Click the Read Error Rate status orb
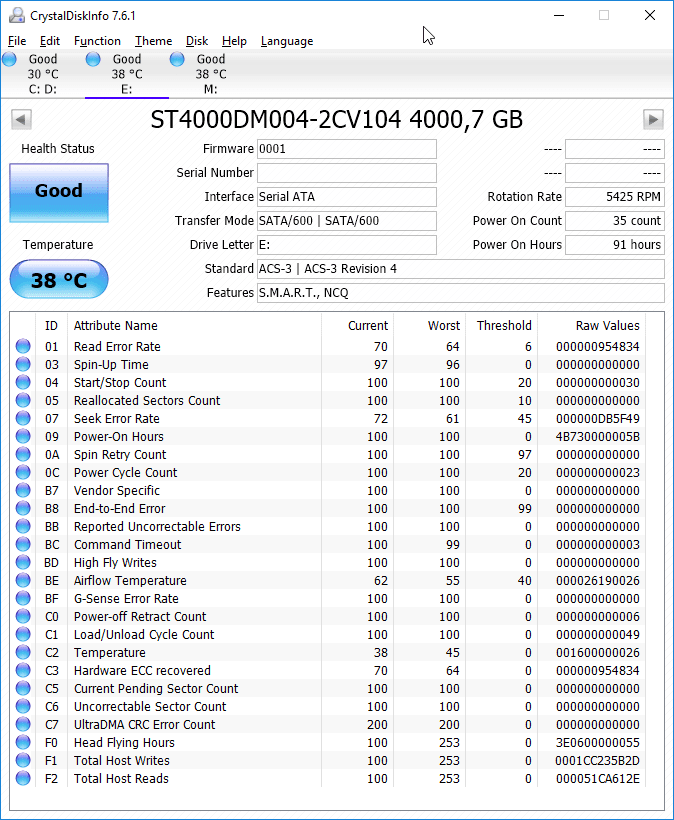This screenshot has height=820, width=674. [23, 346]
